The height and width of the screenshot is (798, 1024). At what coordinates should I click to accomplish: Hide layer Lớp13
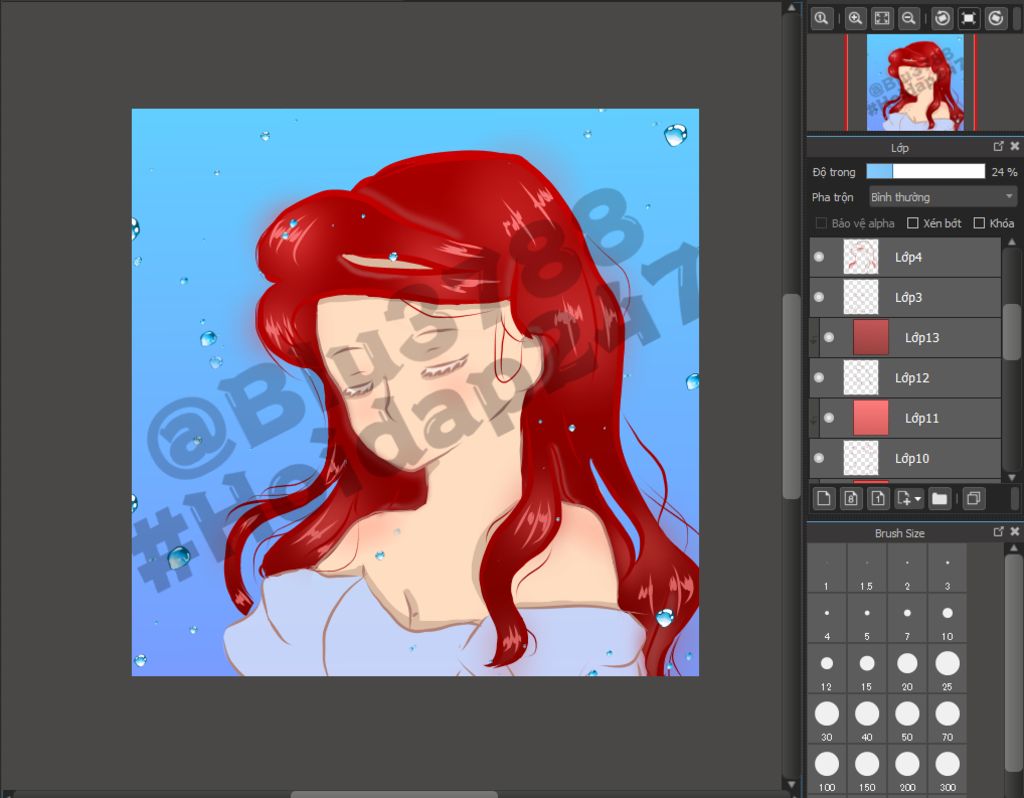829,338
